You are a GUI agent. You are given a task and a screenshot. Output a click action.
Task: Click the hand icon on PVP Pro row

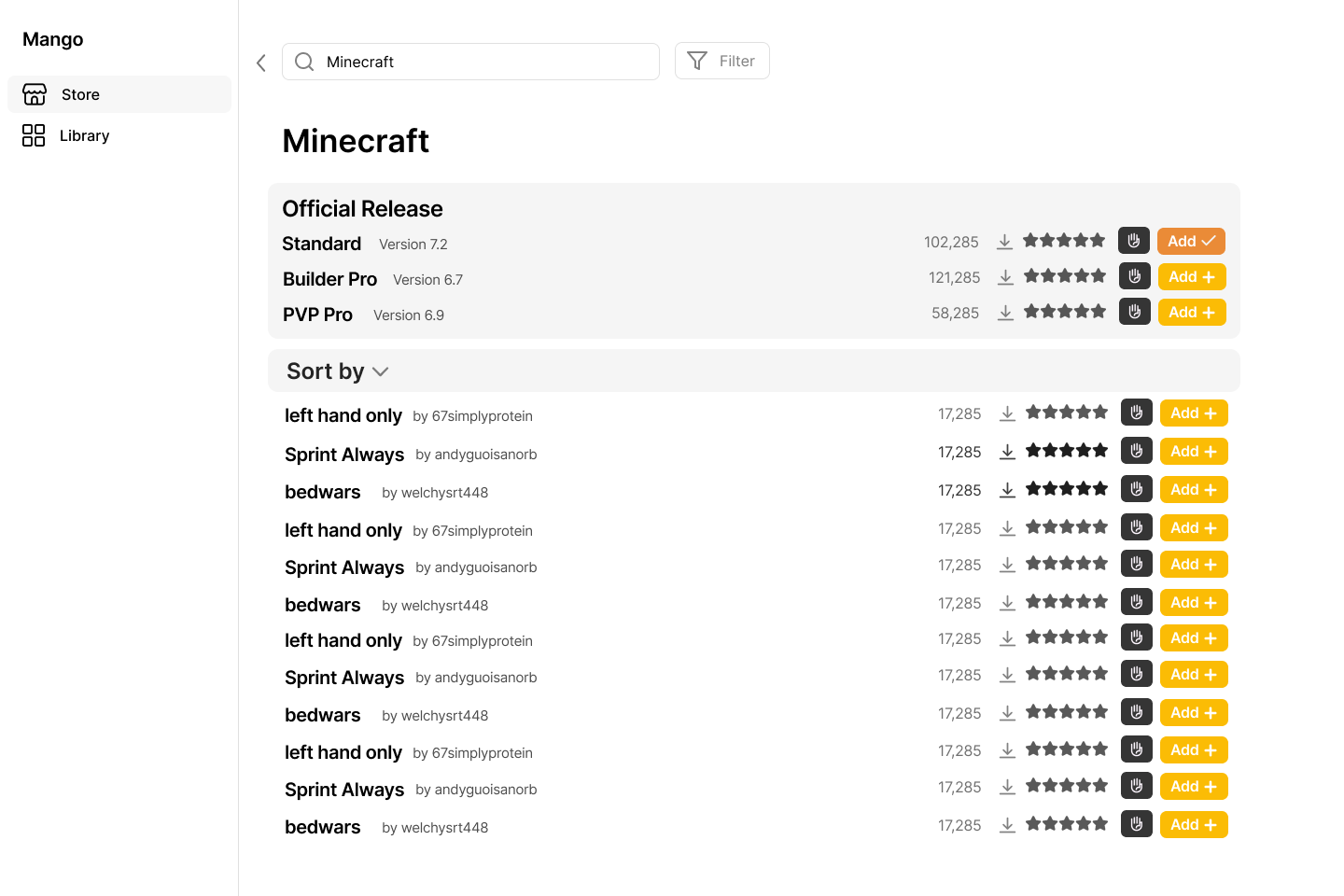(1135, 312)
